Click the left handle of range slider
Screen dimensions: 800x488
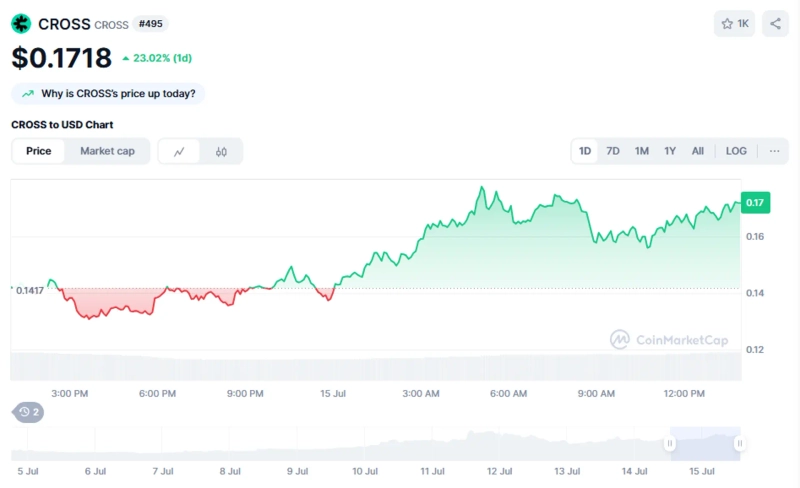pos(672,443)
